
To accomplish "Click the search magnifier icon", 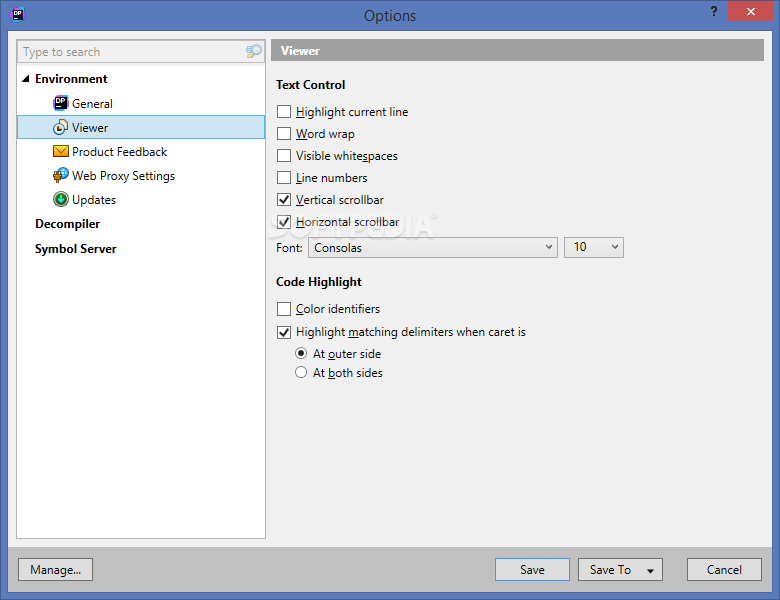I will (x=253, y=51).
